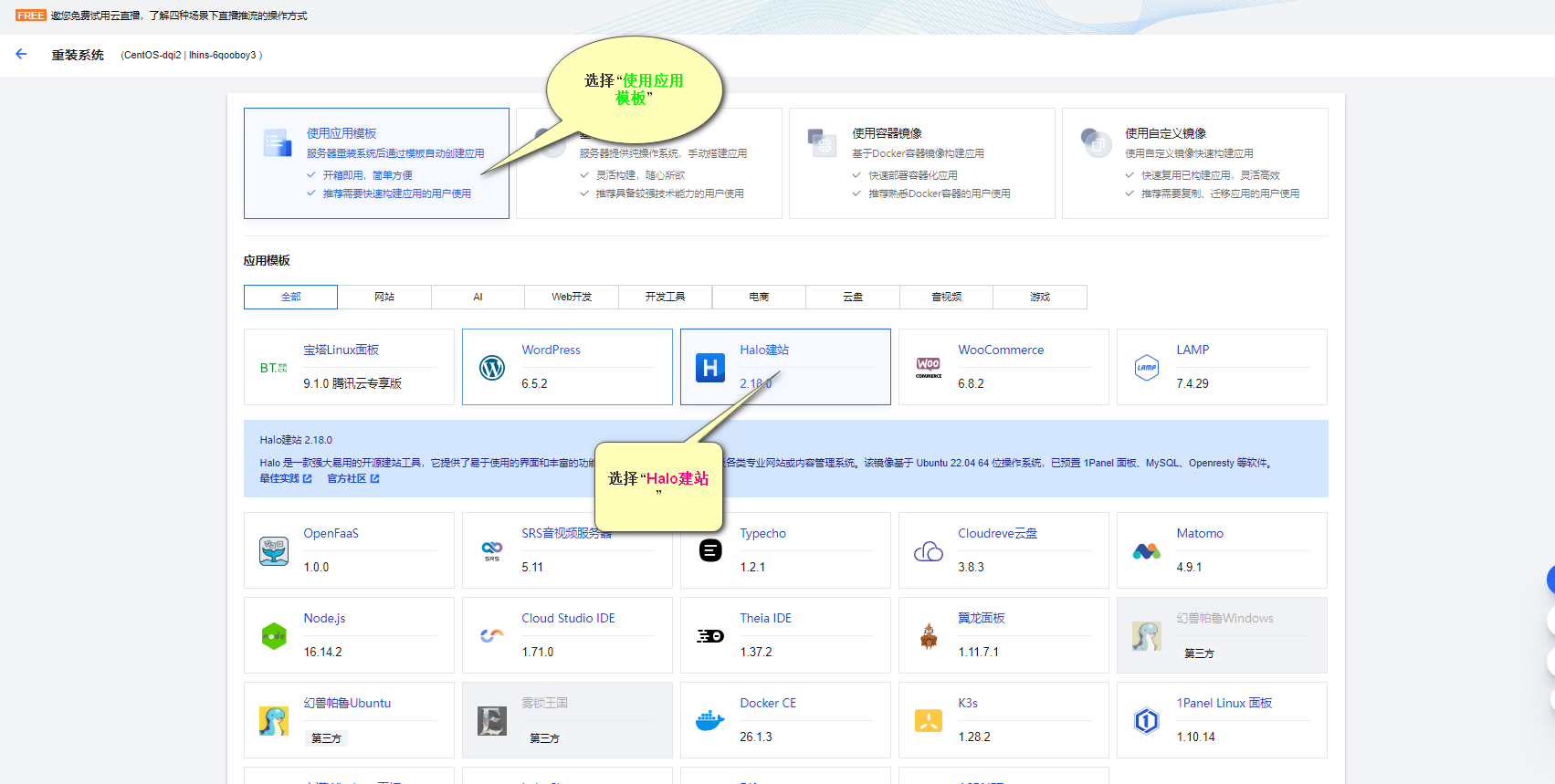Choose the OpenFaaS template title
The width and height of the screenshot is (1555, 784).
[x=331, y=533]
